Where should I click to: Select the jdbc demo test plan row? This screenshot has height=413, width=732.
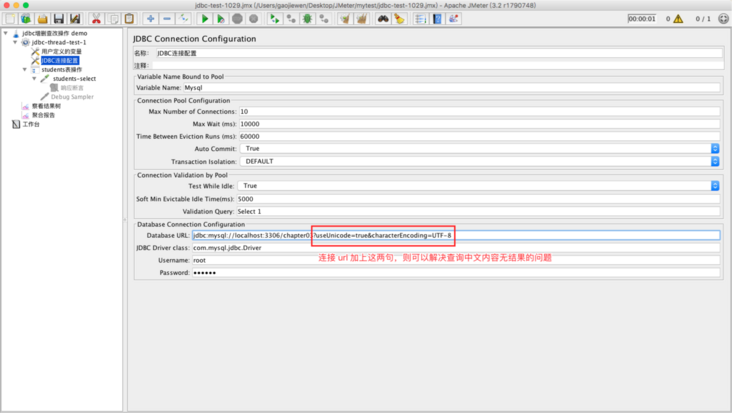(x=55, y=33)
